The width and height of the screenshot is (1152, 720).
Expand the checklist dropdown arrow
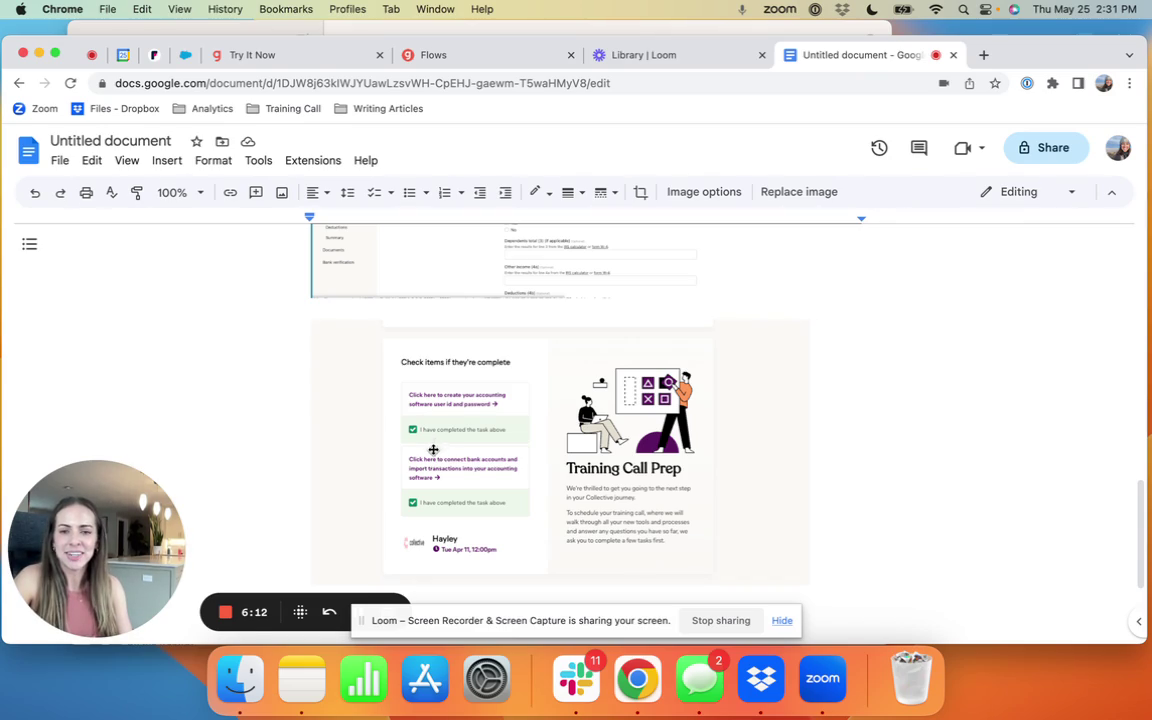point(391,192)
